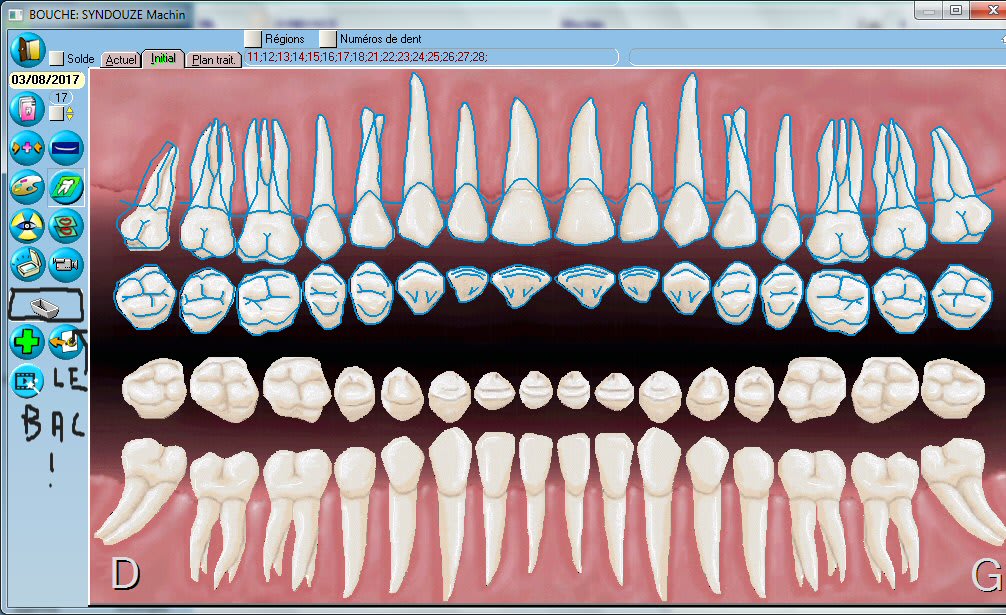Screen dimensions: 1006x615
Task: Click the eye view icon
Action: point(27,226)
